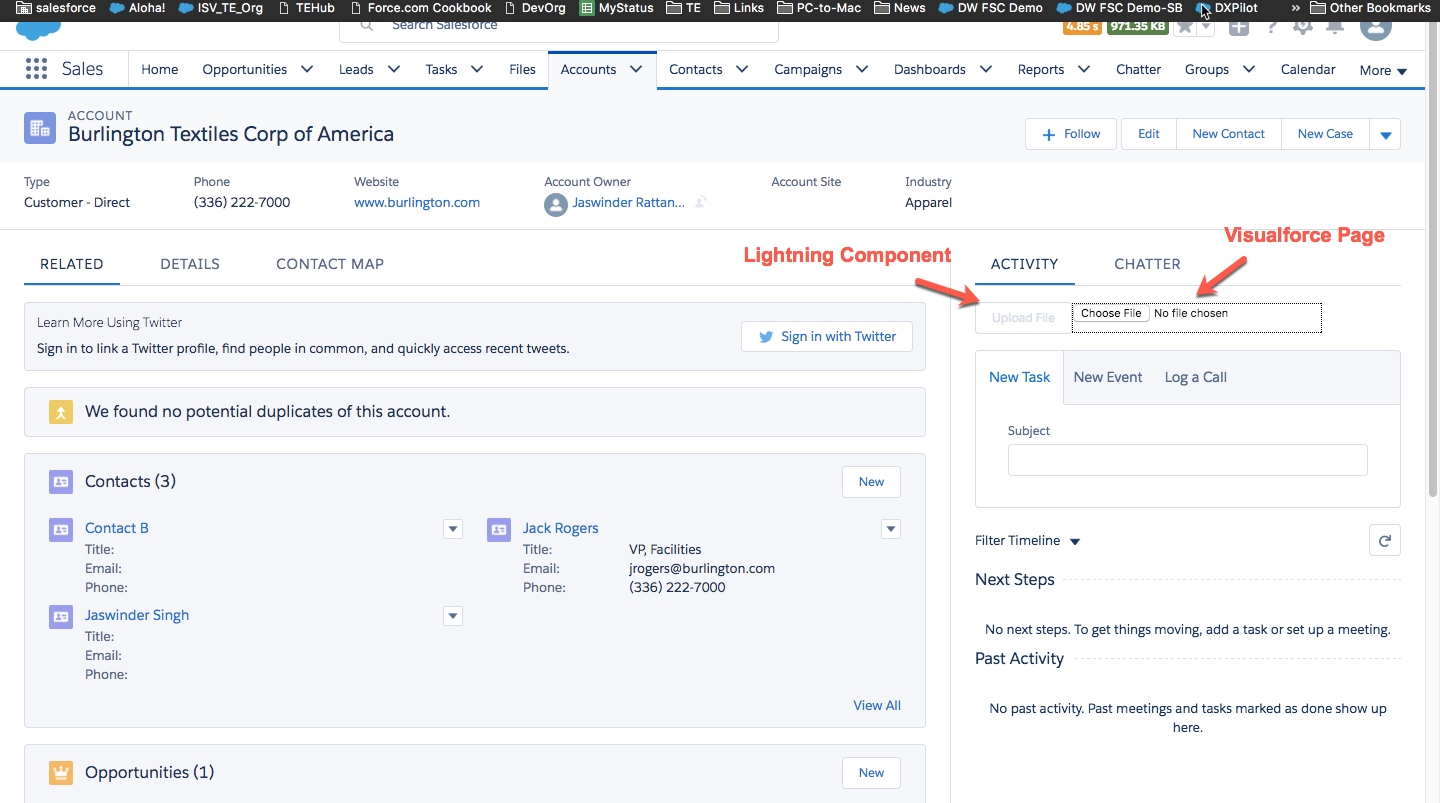The width and height of the screenshot is (1440, 803).
Task: Click the Jaswinder Singh record icon
Action: (x=61, y=617)
